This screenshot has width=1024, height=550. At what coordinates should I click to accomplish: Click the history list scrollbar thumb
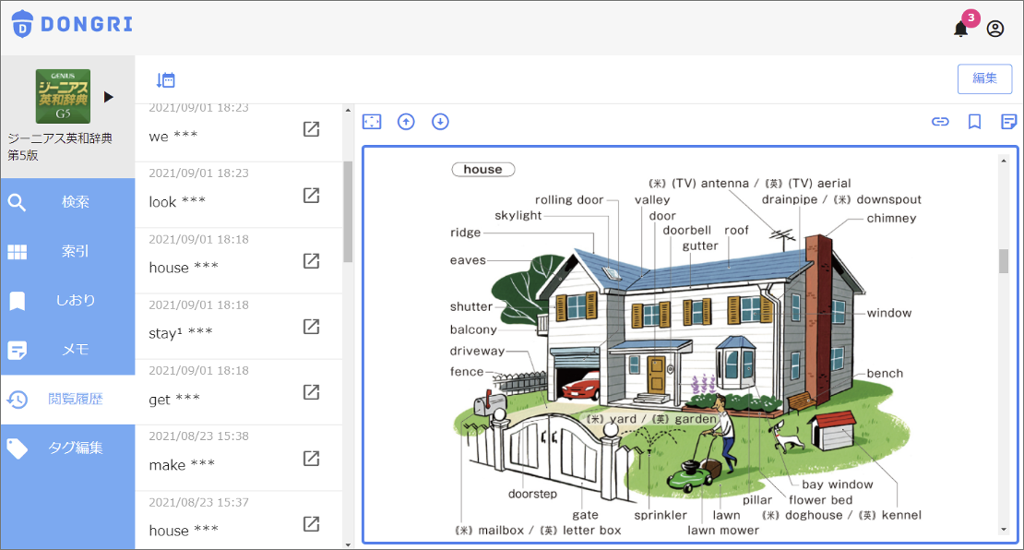point(347,211)
